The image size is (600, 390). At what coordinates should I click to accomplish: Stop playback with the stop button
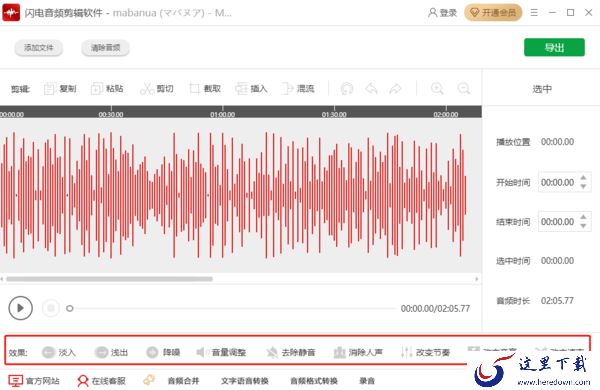pyautogui.click(x=51, y=308)
